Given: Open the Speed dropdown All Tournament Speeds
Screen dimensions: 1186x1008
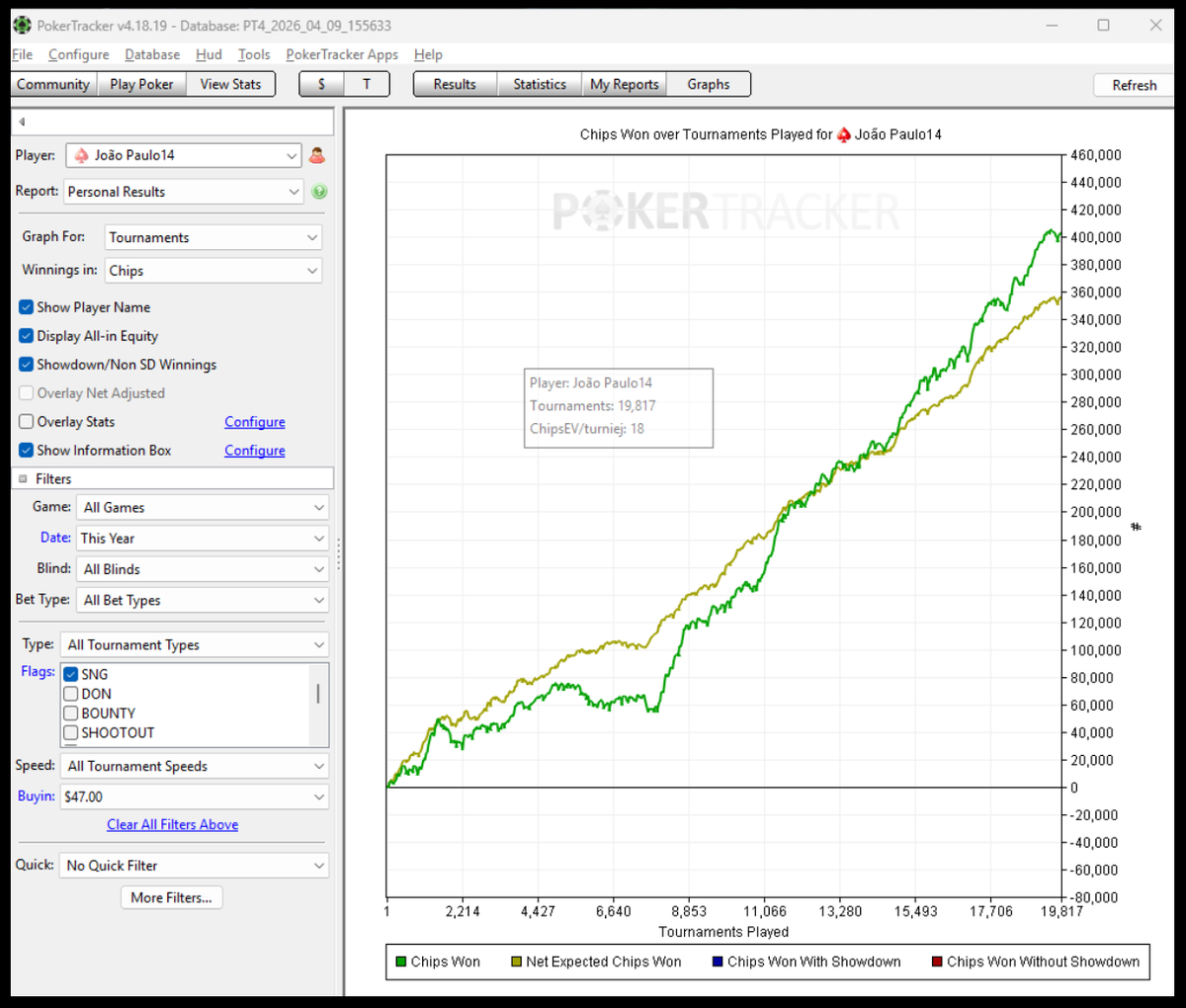Looking at the screenshot, I should point(195,766).
